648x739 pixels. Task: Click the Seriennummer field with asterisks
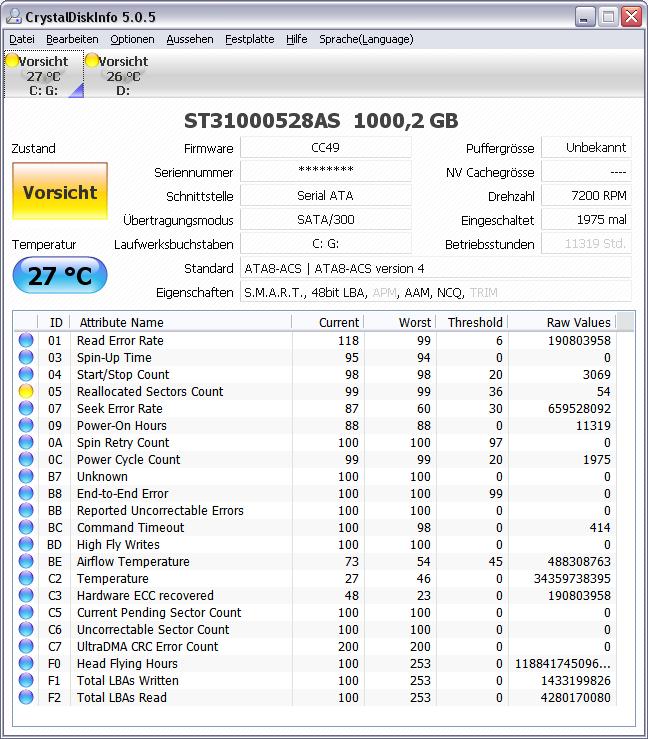pyautogui.click(x=326, y=172)
